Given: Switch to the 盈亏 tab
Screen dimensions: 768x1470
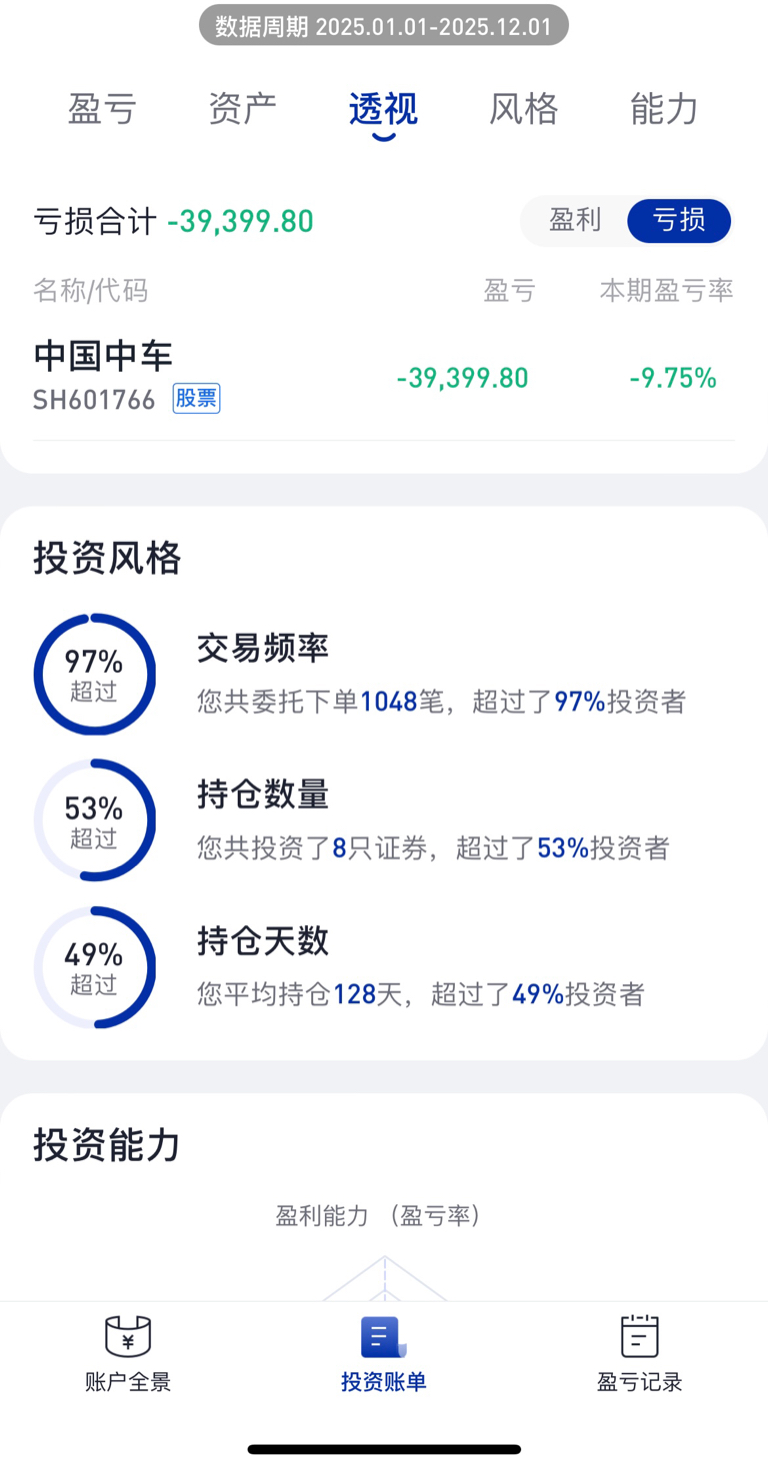Looking at the screenshot, I should pos(102,108).
